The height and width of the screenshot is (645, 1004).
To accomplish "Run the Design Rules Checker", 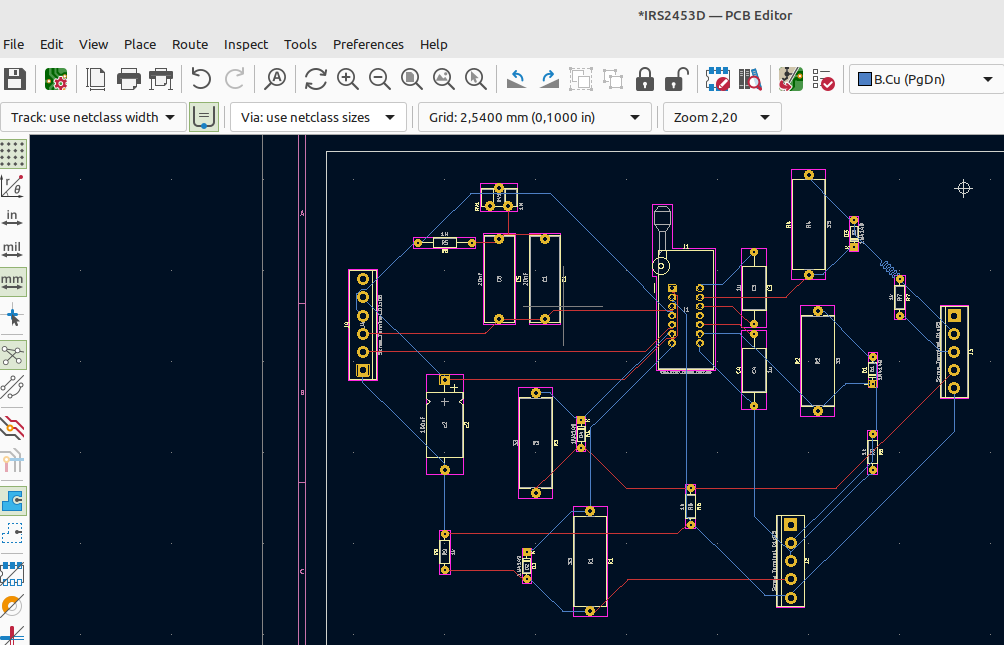I will (x=823, y=79).
